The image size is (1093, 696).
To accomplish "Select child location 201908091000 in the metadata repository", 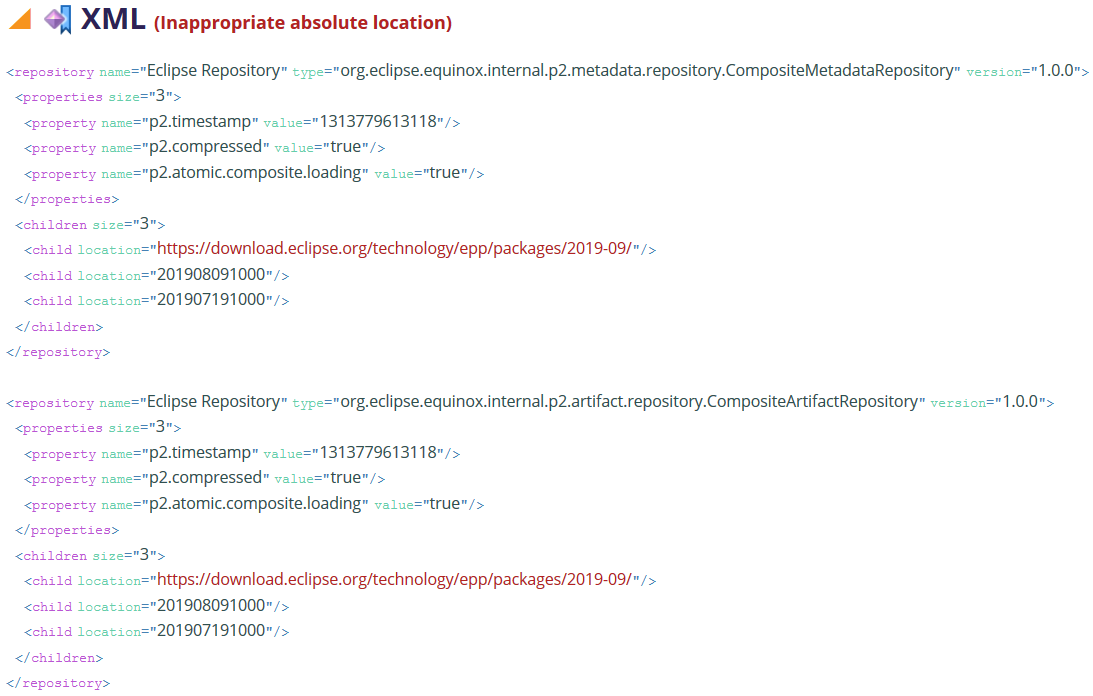I will click(211, 275).
